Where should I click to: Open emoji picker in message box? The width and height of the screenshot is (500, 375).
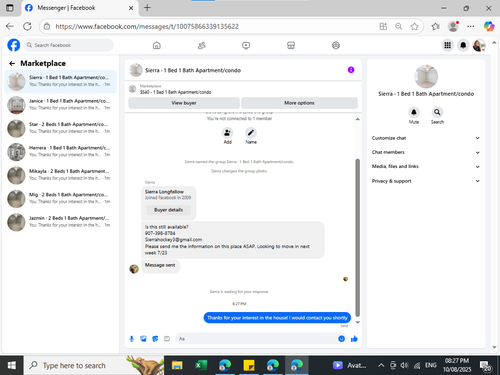[341, 339]
